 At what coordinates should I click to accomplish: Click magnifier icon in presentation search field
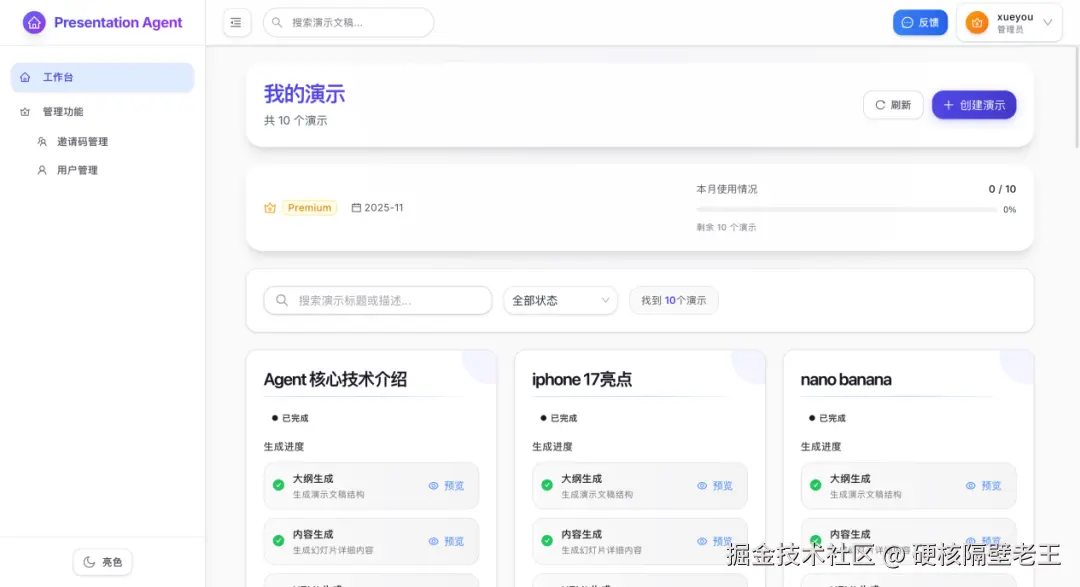tap(282, 300)
